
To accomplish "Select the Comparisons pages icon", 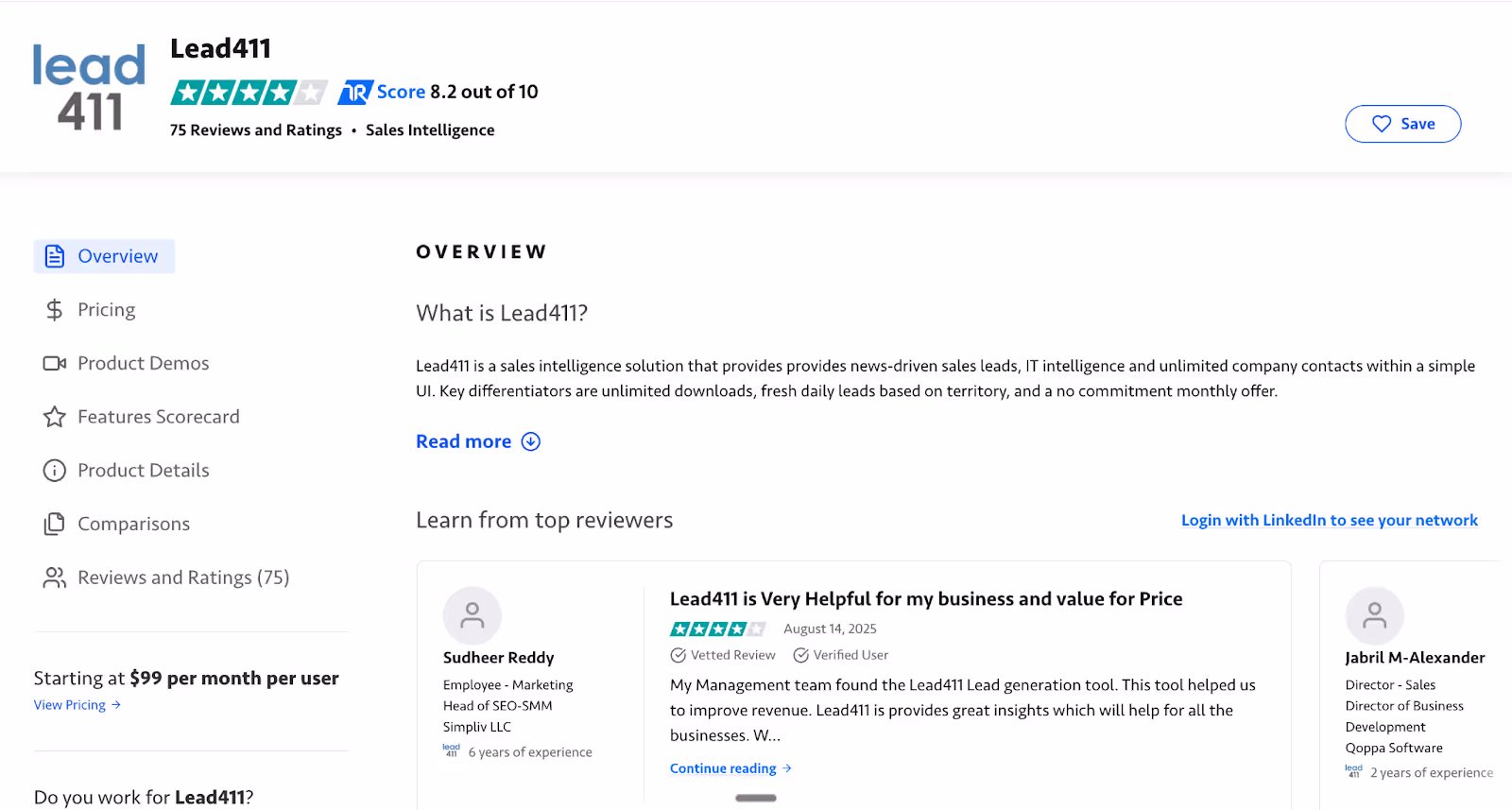I will [55, 523].
